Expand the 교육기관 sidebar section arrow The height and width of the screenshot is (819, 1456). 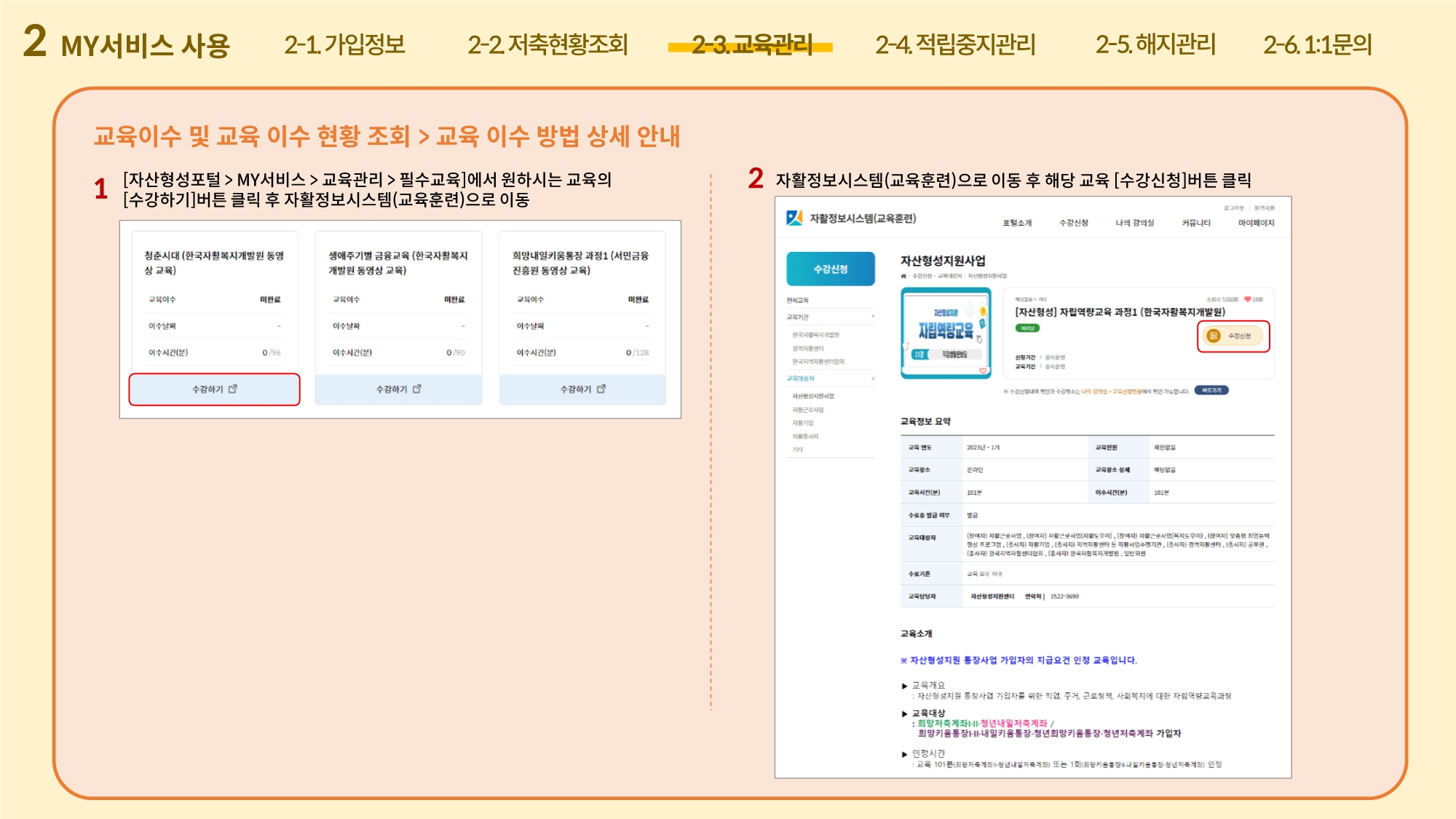pos(873,317)
